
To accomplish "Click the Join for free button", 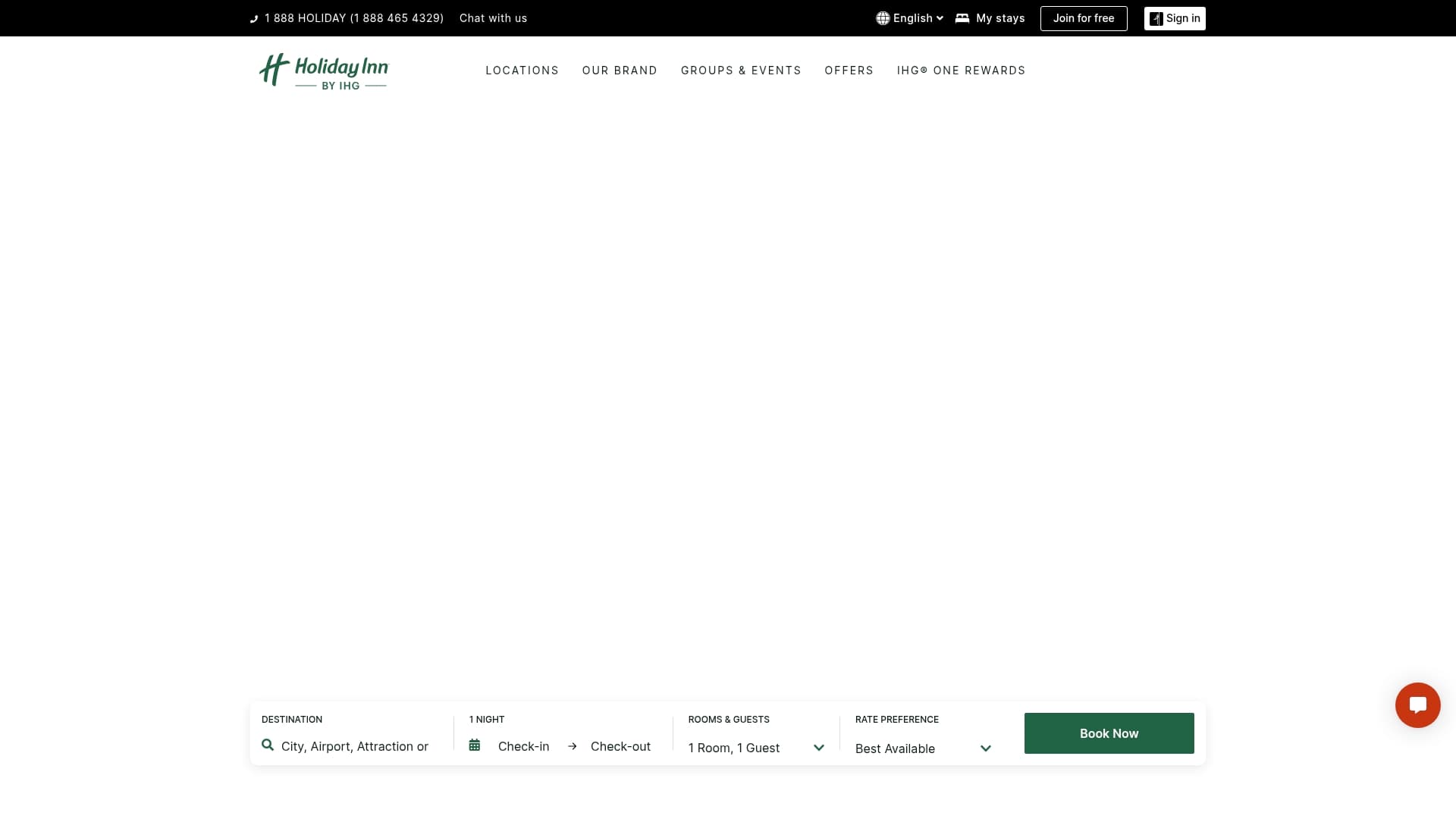I will [1084, 18].
